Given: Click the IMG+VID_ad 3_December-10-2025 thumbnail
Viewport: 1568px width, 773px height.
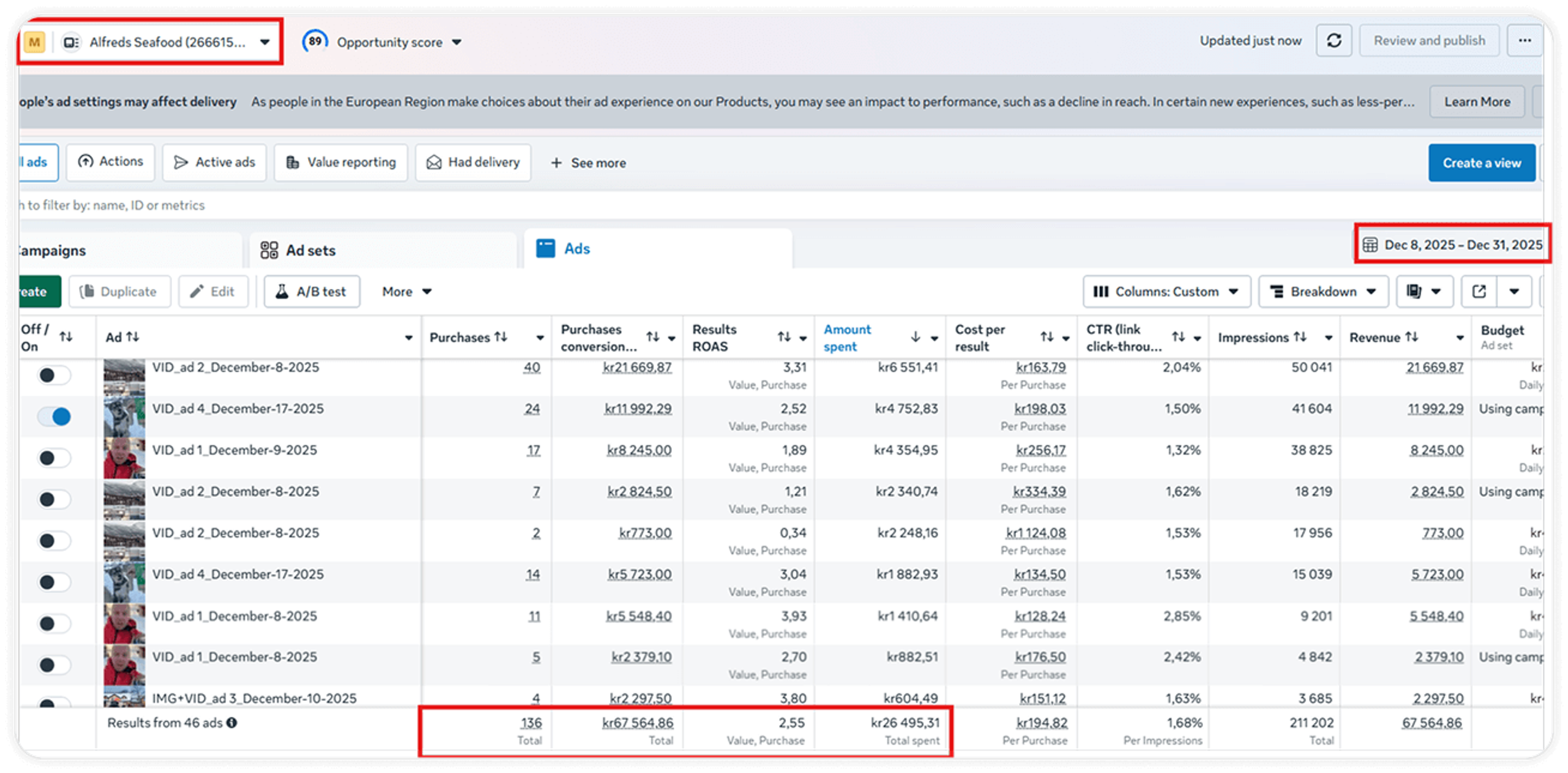Looking at the screenshot, I should point(124,698).
